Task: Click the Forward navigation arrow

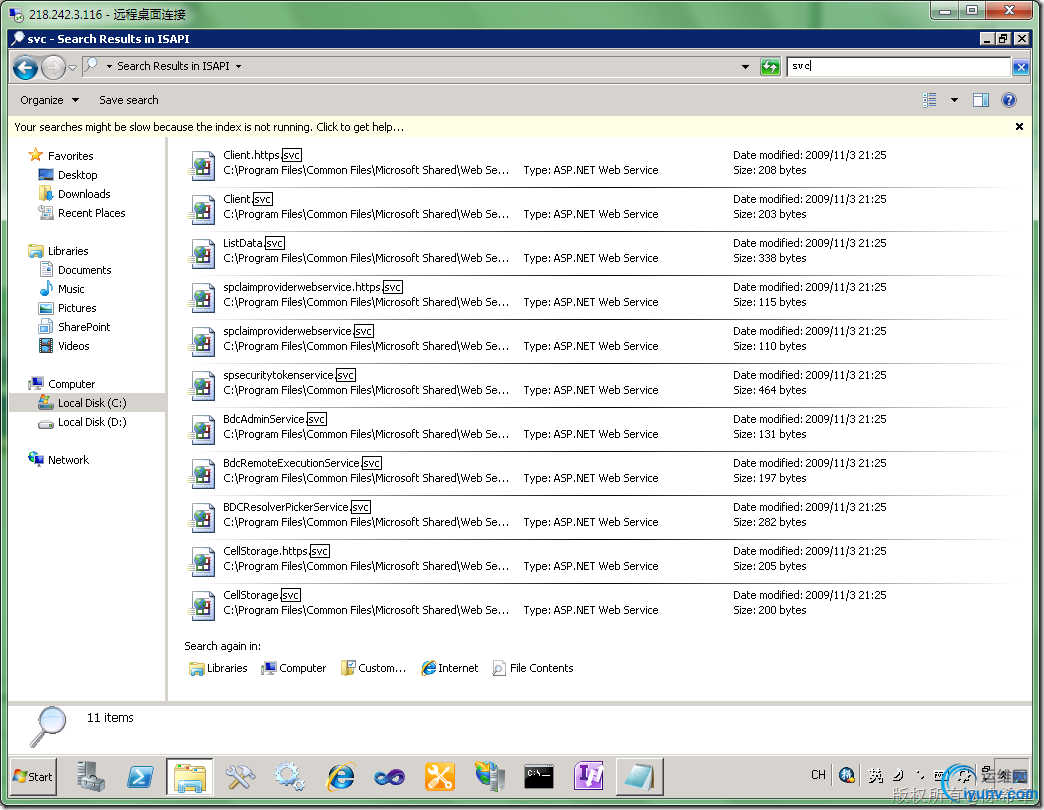Action: (53, 67)
